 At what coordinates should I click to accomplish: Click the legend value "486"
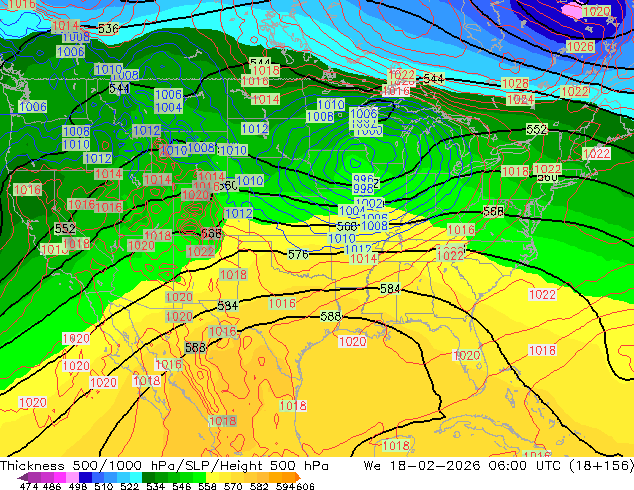tap(52, 486)
